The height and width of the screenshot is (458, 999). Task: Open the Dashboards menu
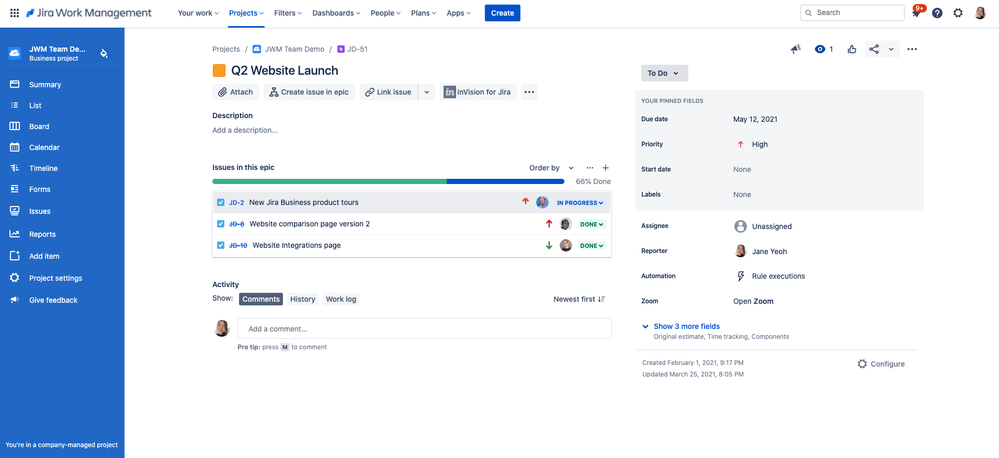coord(336,13)
